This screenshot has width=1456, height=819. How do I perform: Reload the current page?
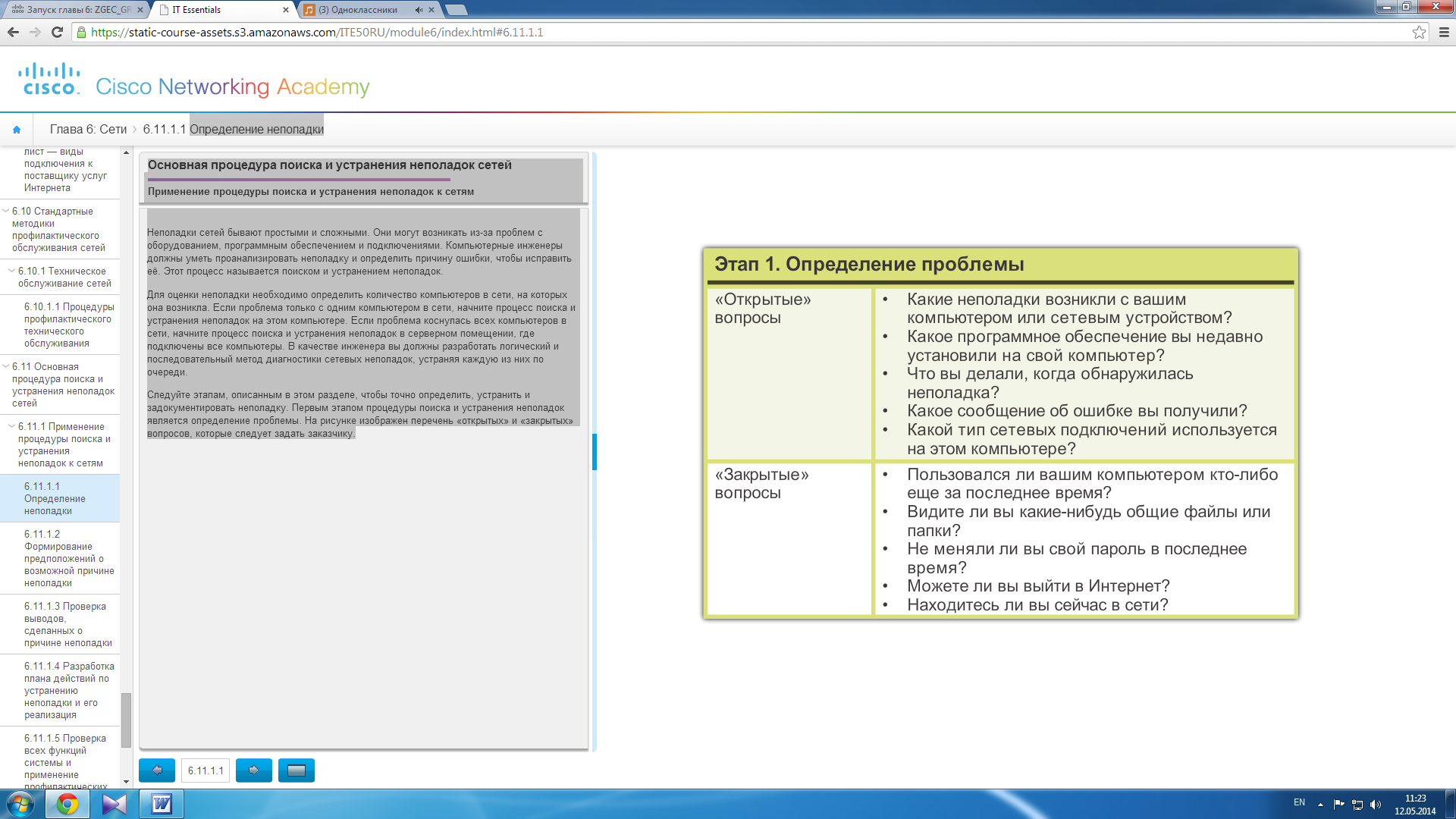[57, 32]
